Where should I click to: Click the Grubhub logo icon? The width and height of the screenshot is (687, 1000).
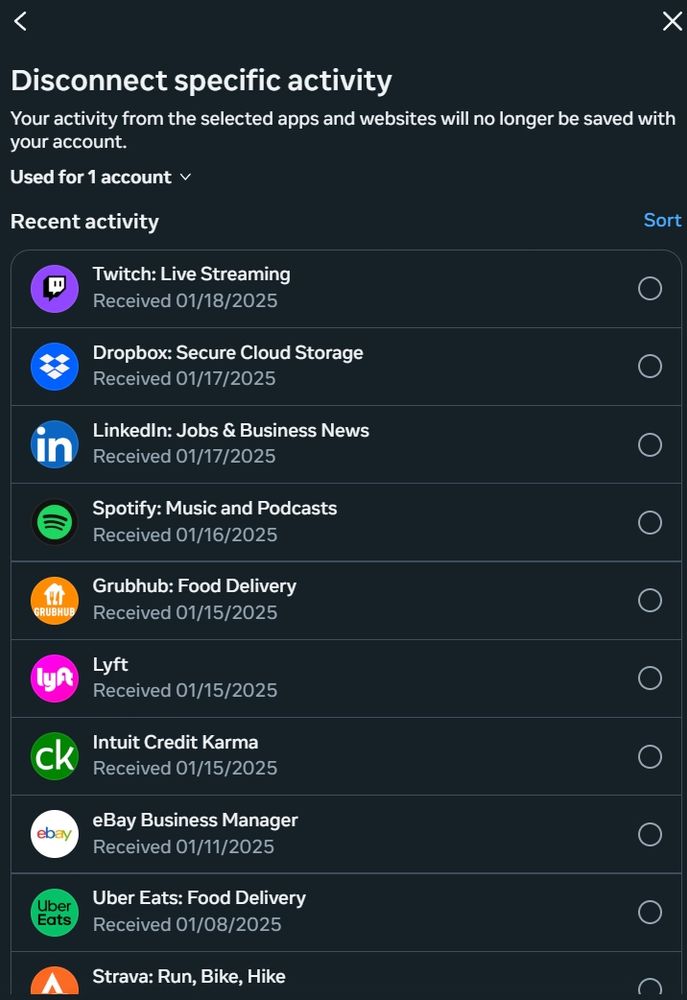tap(54, 600)
